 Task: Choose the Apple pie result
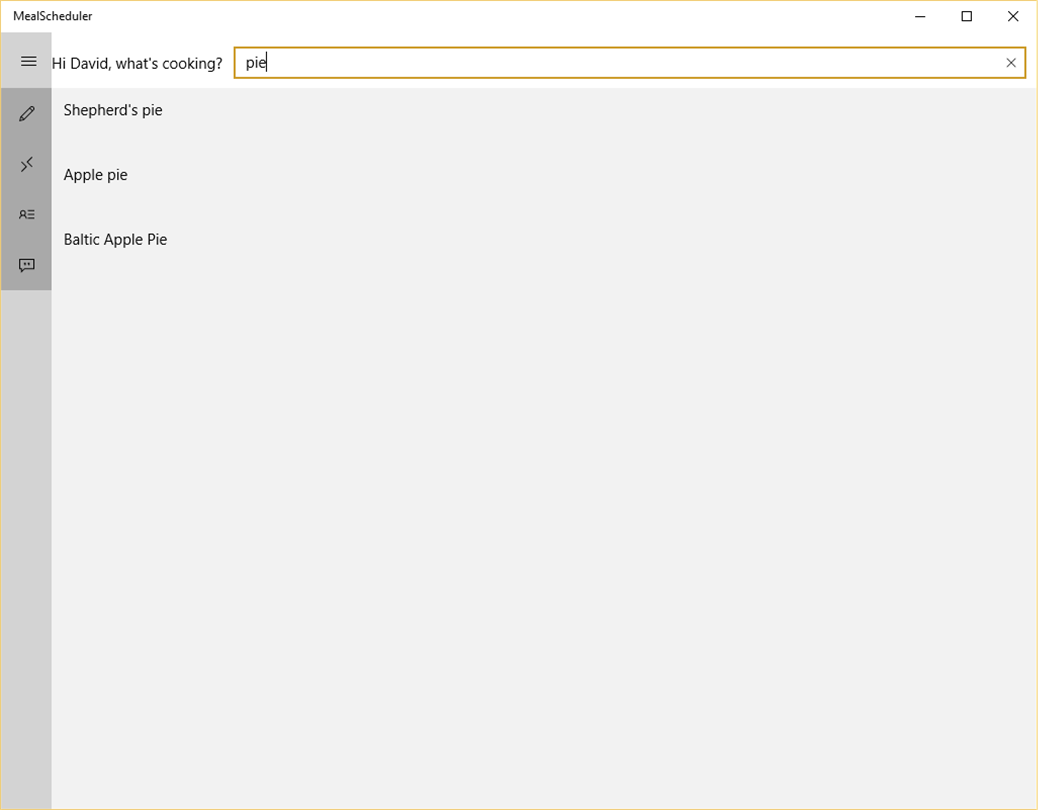point(96,175)
